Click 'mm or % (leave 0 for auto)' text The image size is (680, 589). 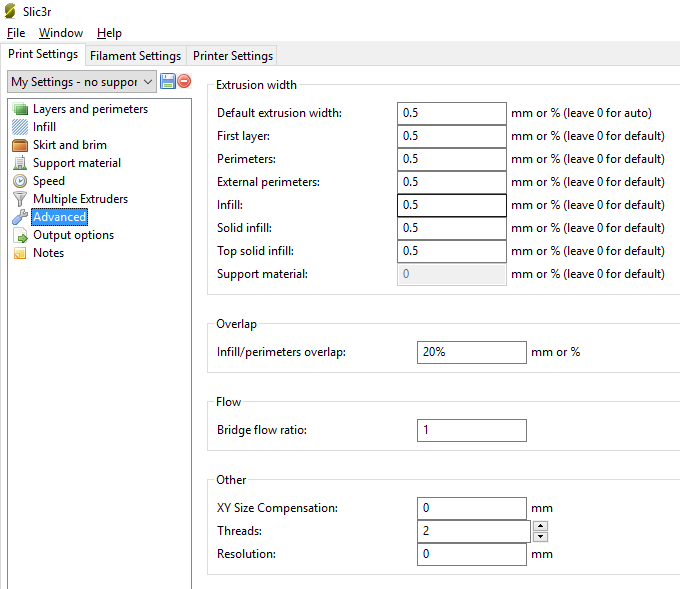pos(581,113)
